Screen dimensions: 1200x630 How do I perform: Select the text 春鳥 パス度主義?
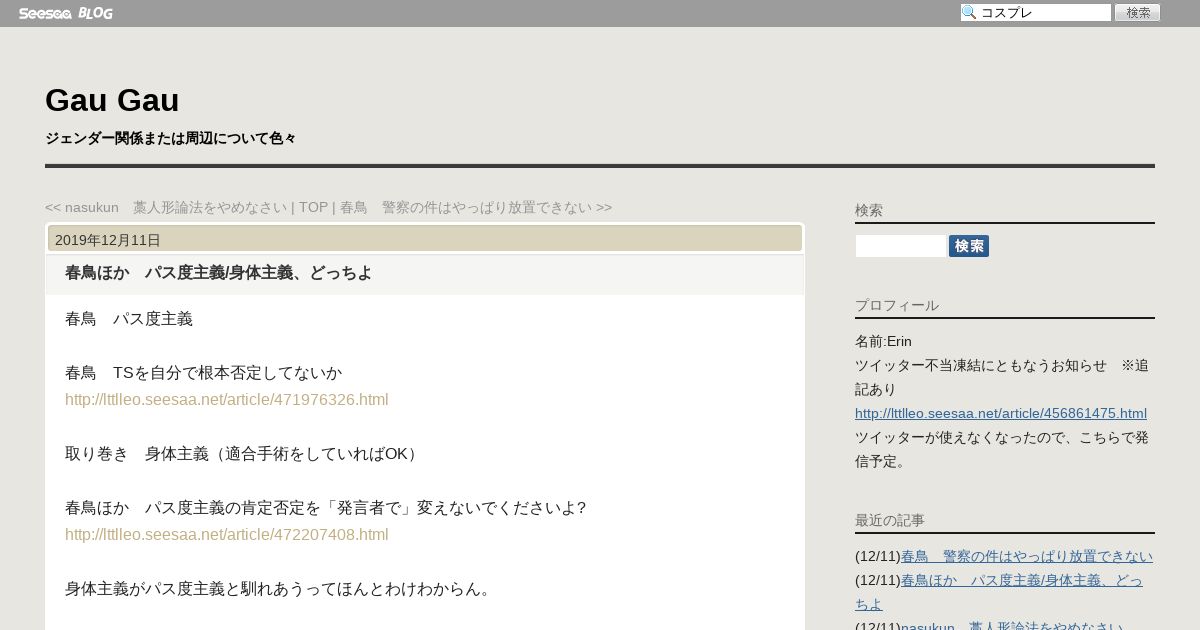pyautogui.click(x=129, y=319)
